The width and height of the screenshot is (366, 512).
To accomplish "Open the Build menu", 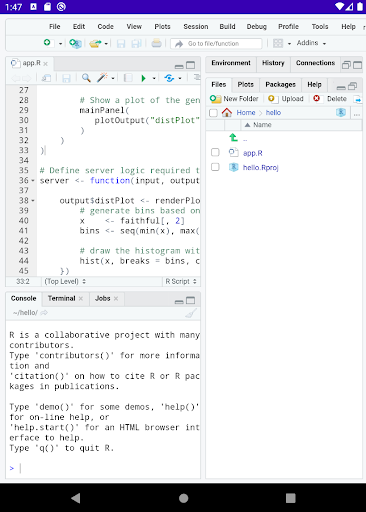I will point(227,27).
